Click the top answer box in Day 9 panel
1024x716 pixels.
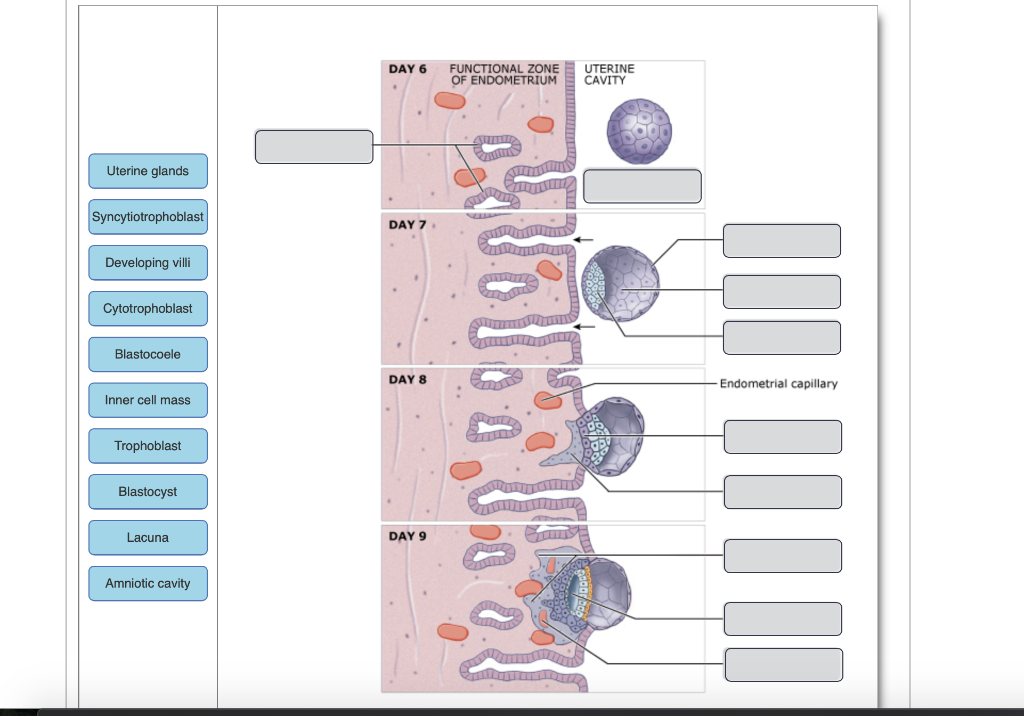pos(783,556)
